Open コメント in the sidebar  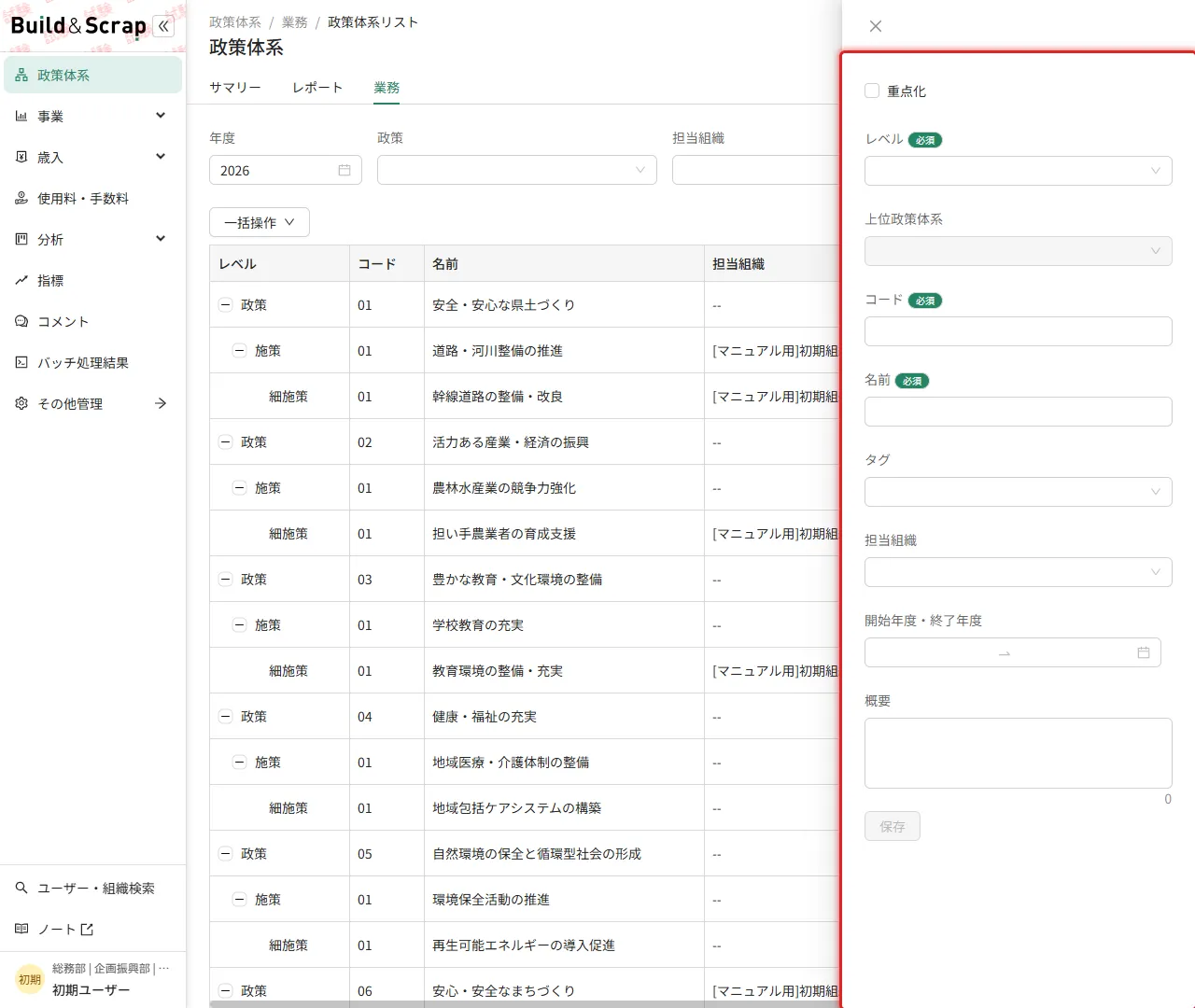click(92, 322)
